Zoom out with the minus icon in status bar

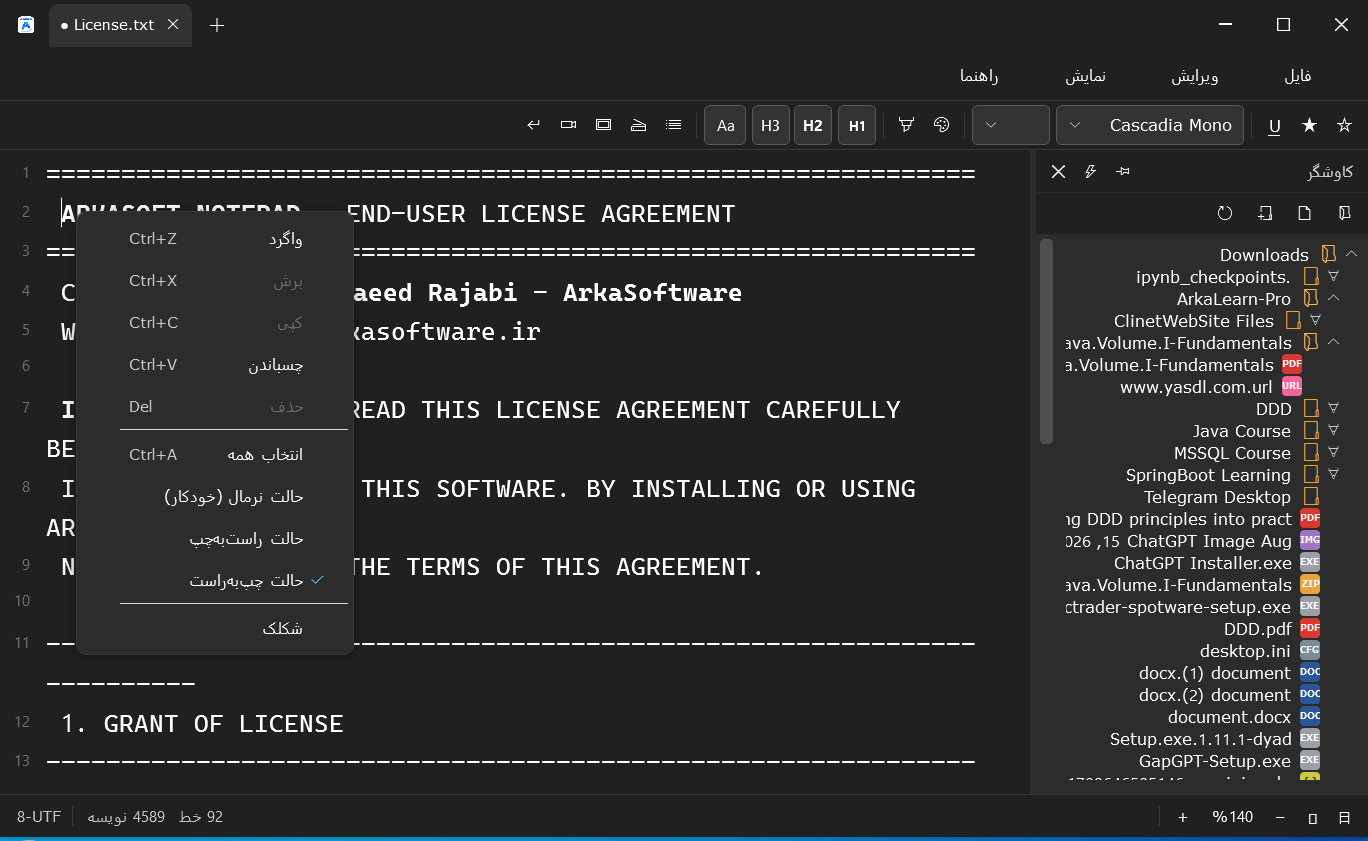point(1280,817)
